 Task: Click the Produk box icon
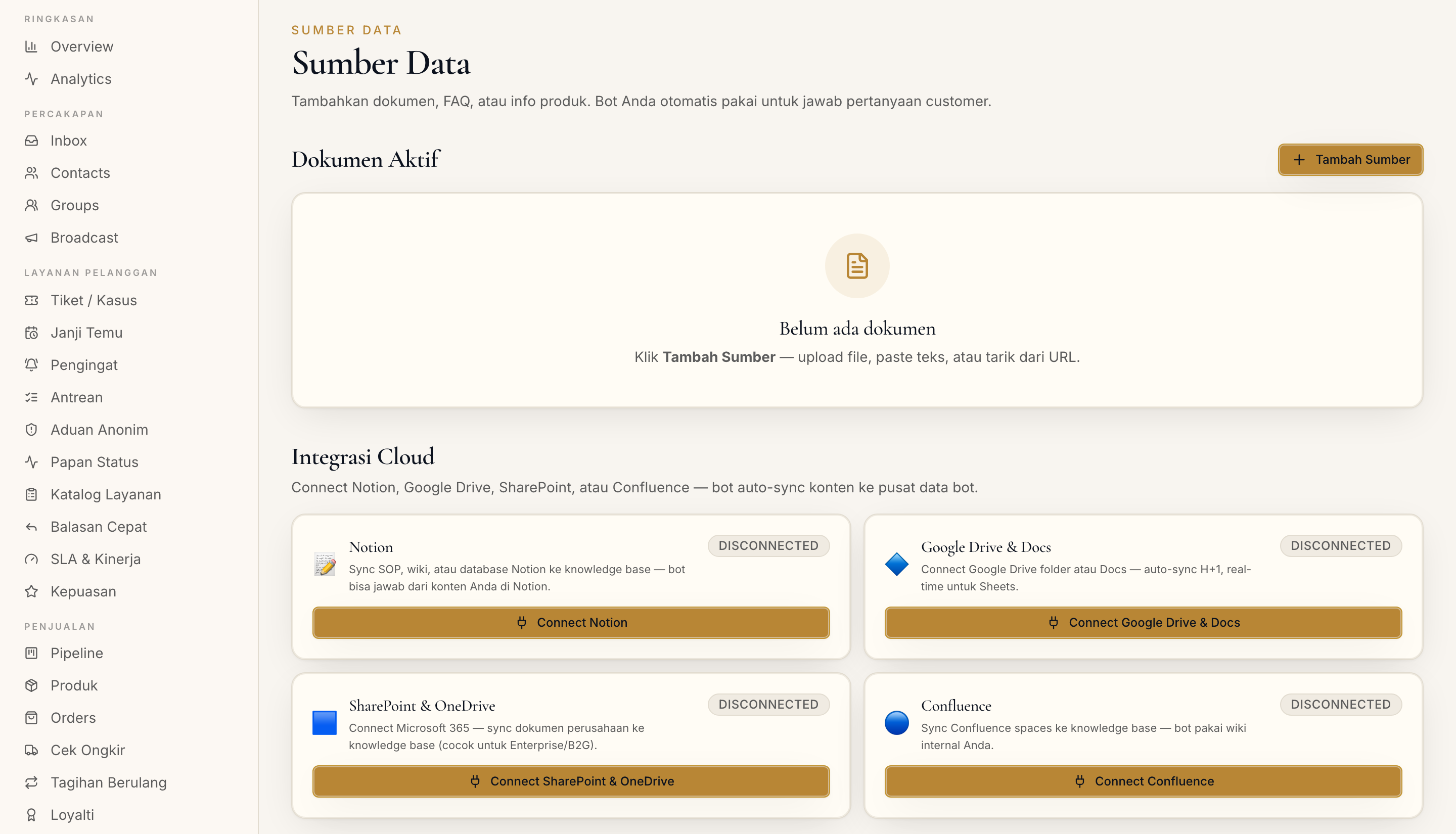(x=31, y=685)
